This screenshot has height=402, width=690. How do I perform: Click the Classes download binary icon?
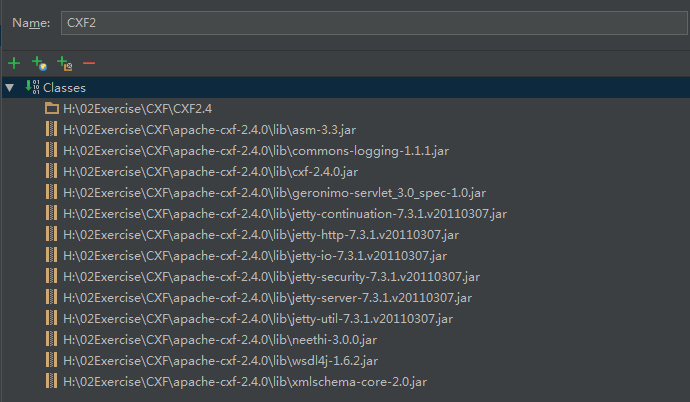32,87
